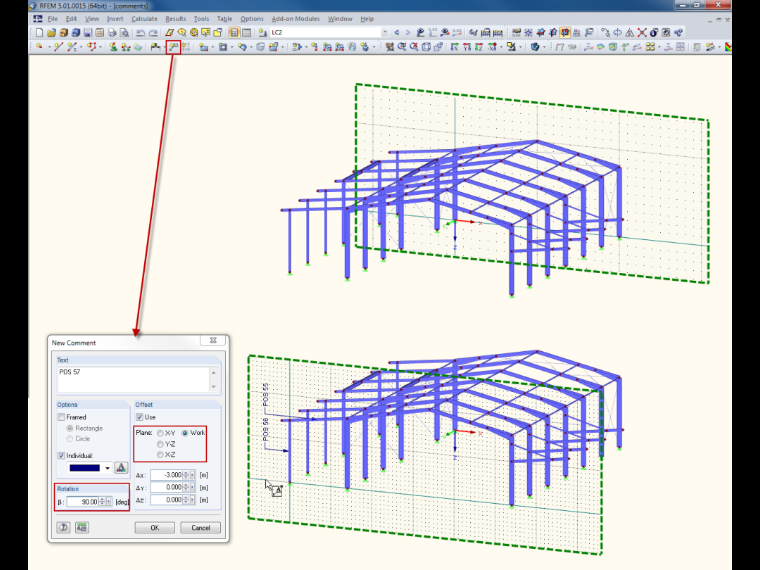Screen dimensions: 760x570
Task: Open Print Preview magnifier page icon
Action: (x=124, y=33)
